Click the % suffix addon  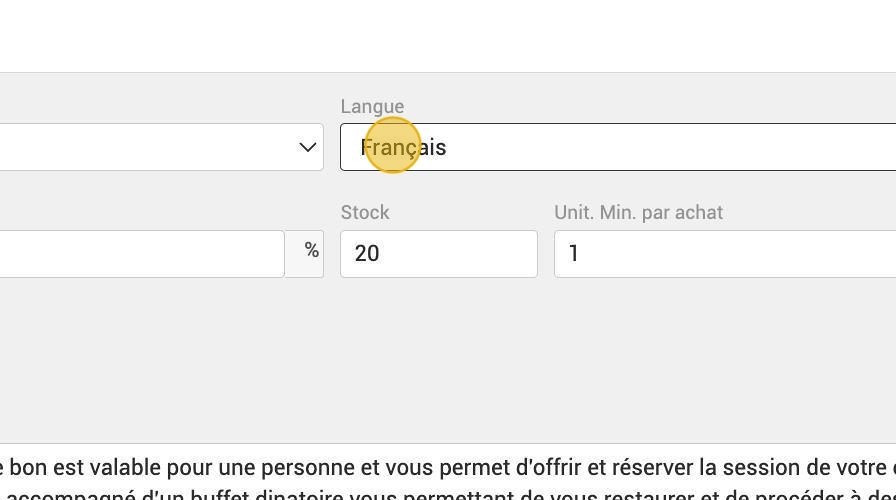point(311,250)
